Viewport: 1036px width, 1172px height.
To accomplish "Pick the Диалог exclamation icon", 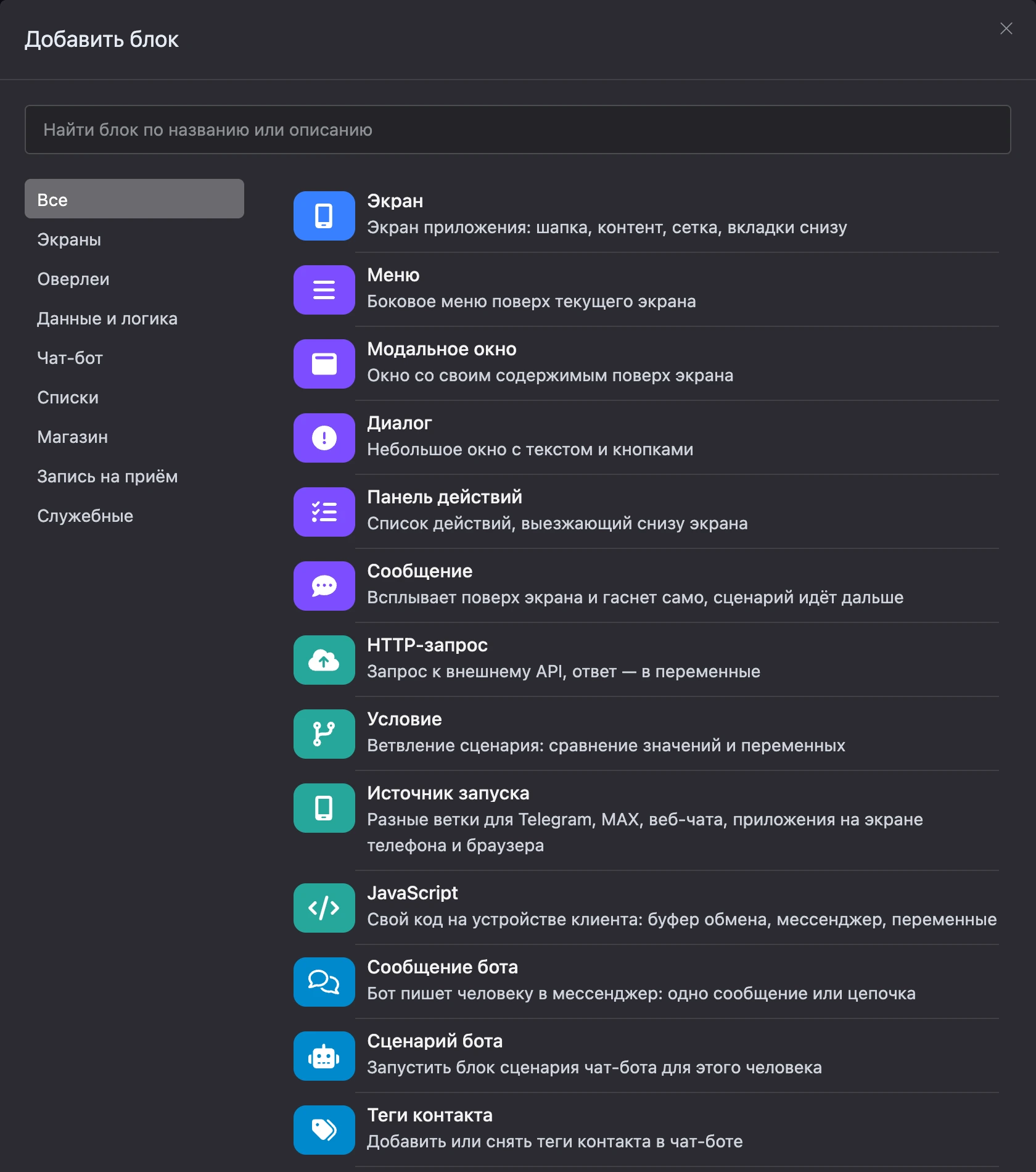I will (x=324, y=438).
